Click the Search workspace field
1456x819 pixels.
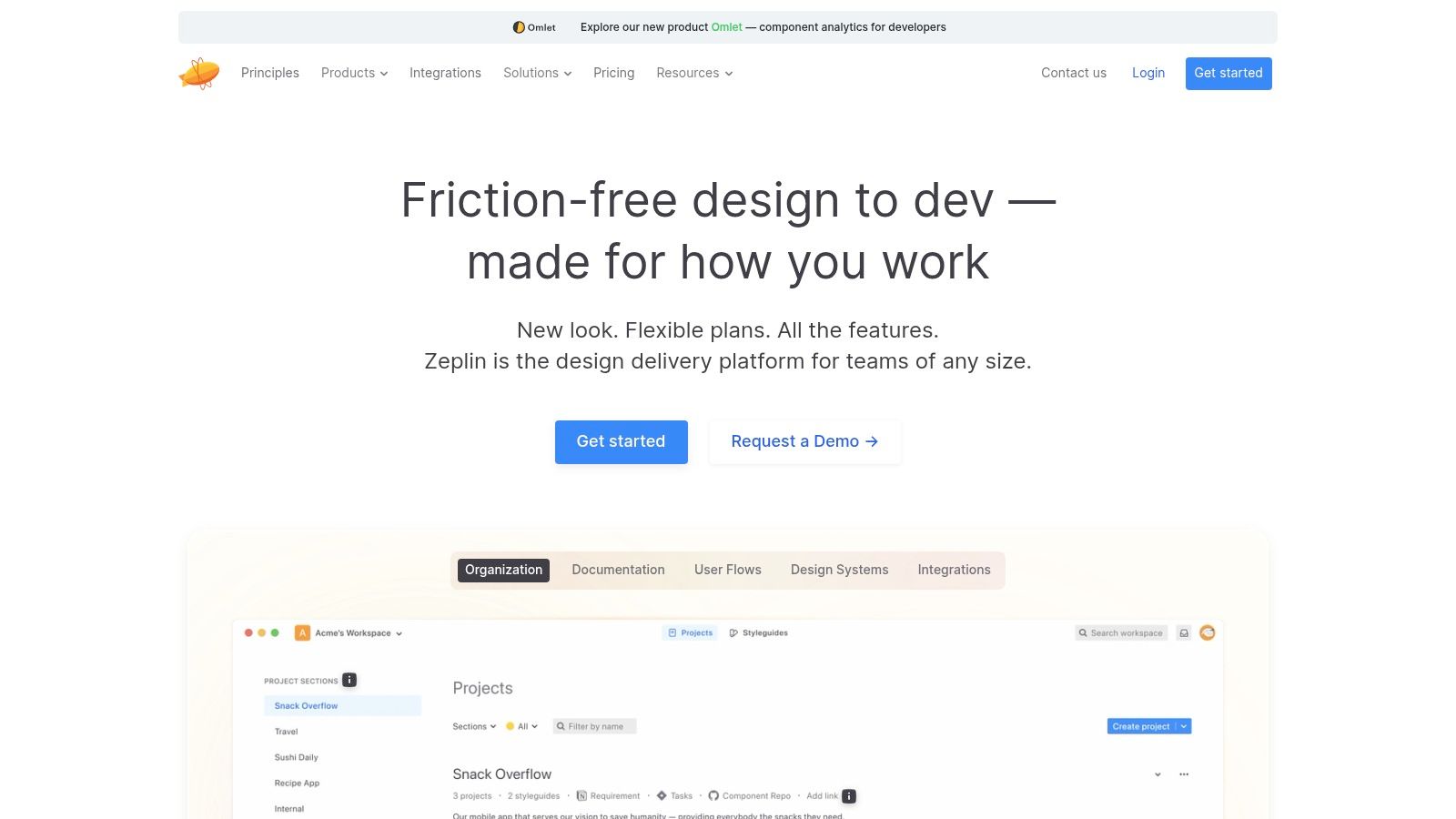tap(1121, 632)
